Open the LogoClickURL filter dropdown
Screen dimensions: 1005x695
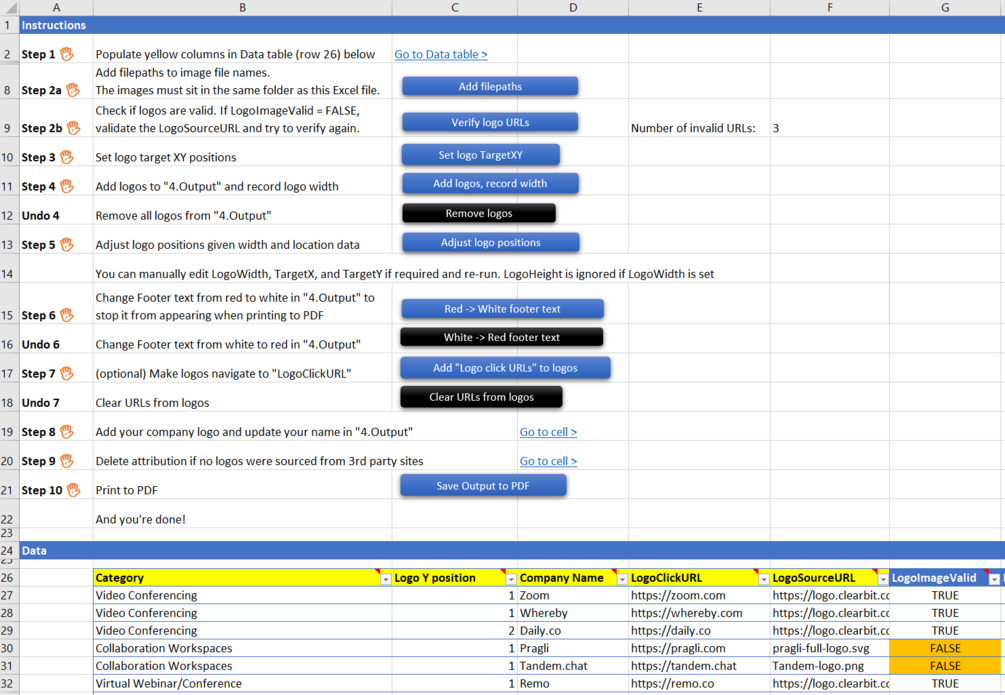click(763, 579)
